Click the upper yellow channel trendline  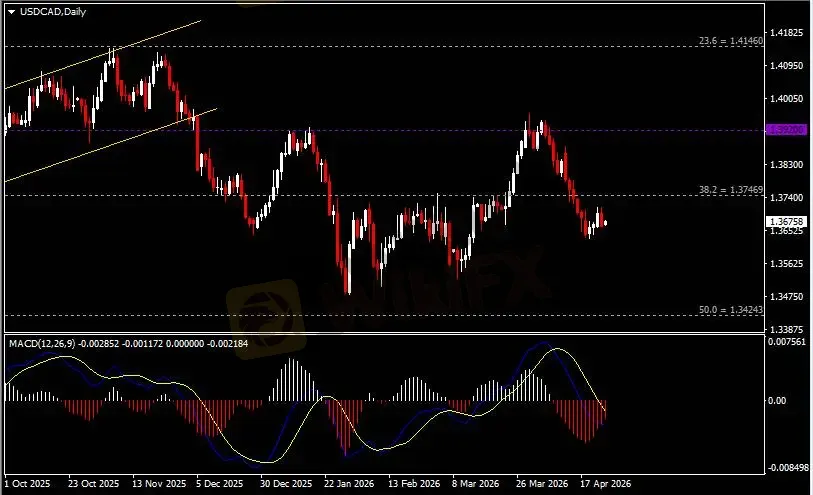104,54
